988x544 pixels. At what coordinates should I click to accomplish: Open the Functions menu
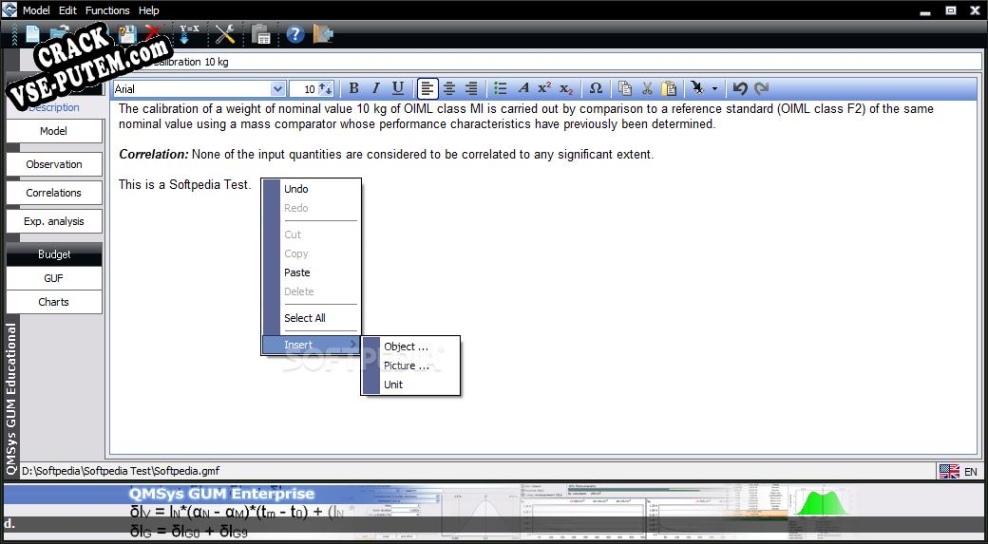click(107, 10)
